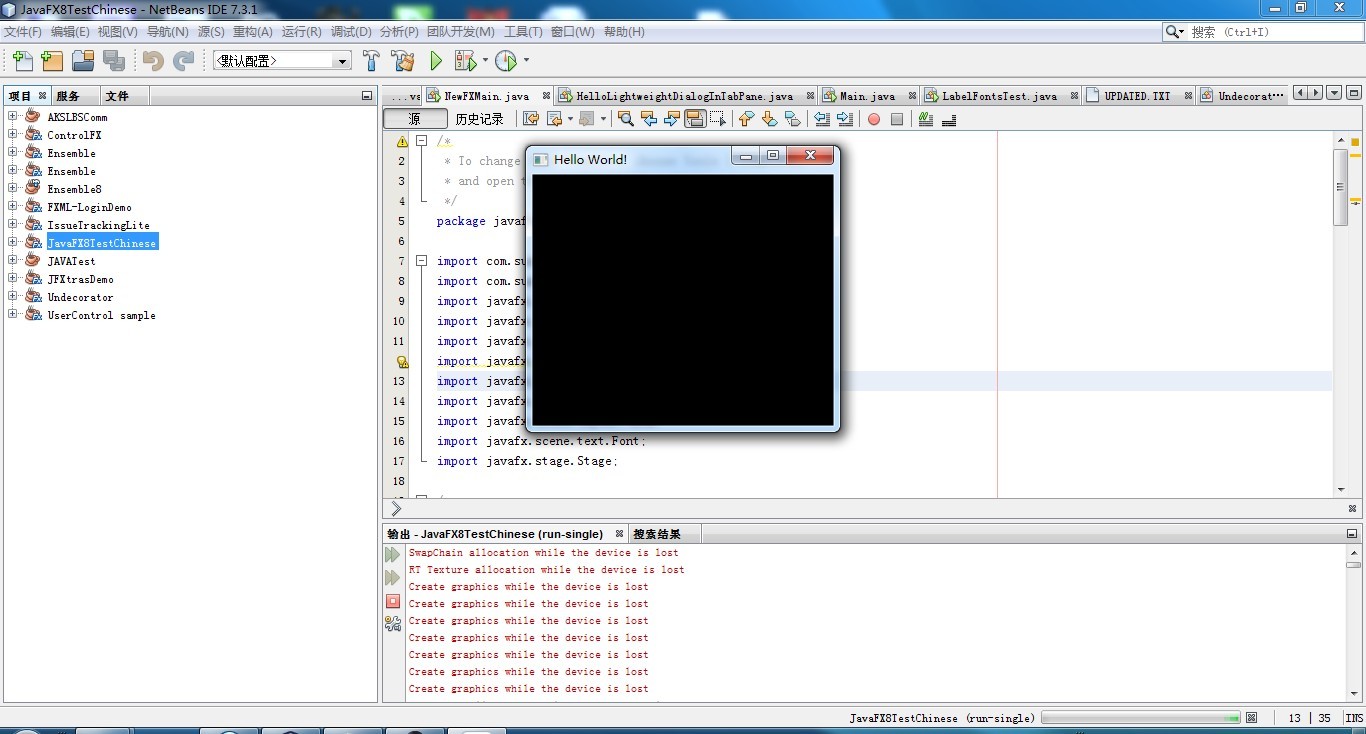The image size is (1366, 734).
Task: Toggle rectangular selection in the editor toolbar
Action: (719, 119)
